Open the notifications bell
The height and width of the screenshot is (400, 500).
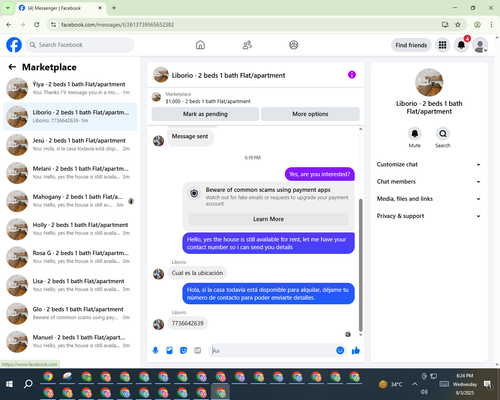tap(461, 45)
